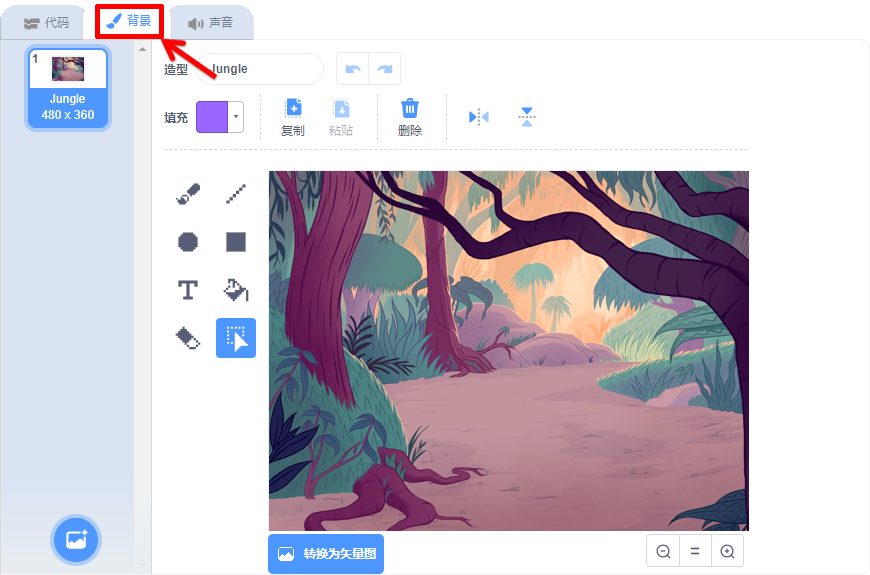Viewport: 870px width, 575px height.
Task: Convert to vector with 转换为矢量图
Action: click(x=326, y=554)
